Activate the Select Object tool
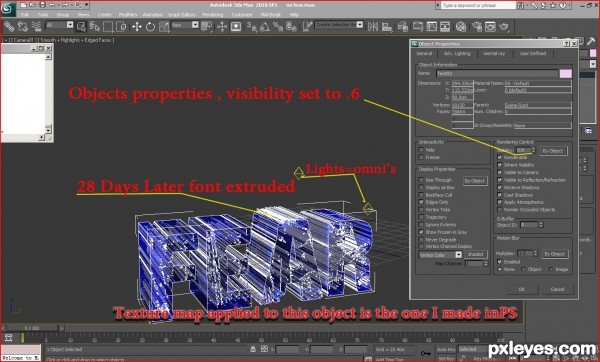 click(81, 26)
